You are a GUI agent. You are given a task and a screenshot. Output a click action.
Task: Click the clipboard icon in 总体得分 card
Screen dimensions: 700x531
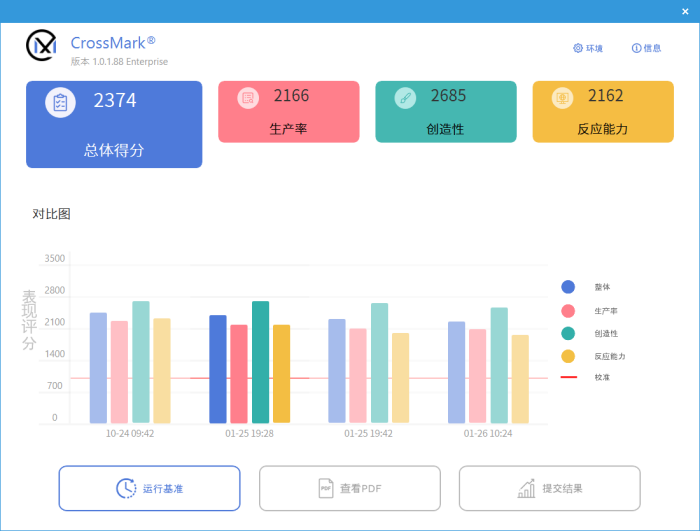point(60,103)
